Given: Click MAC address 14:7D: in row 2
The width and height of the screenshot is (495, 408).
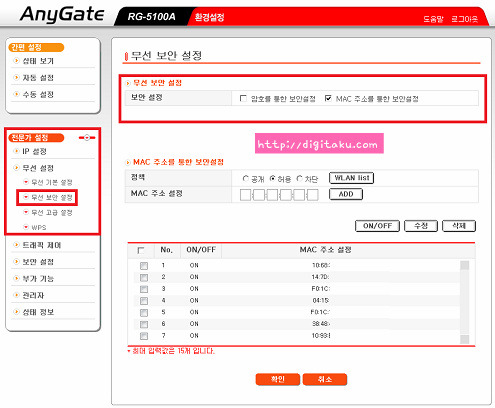Looking at the screenshot, I should pos(320,277).
